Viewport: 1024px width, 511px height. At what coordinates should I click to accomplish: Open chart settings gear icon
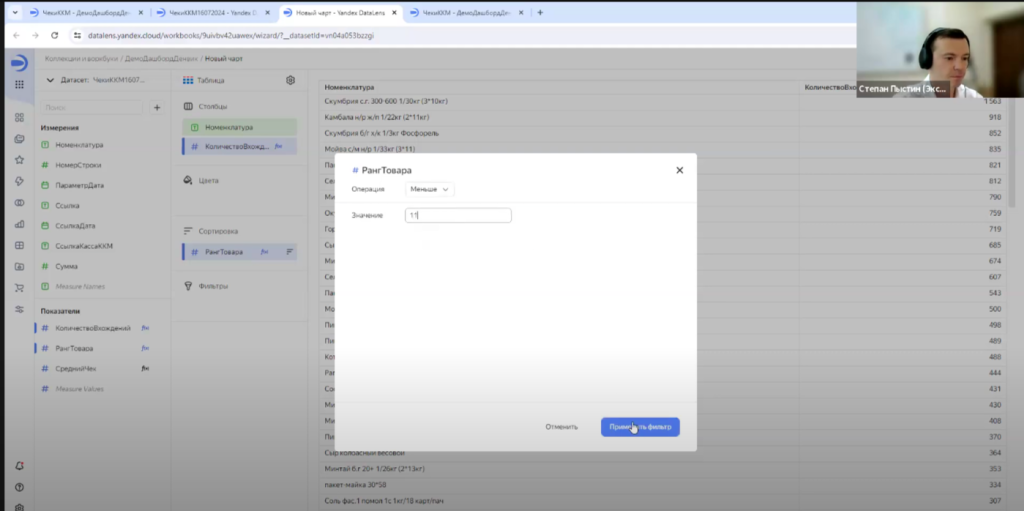tap(290, 80)
